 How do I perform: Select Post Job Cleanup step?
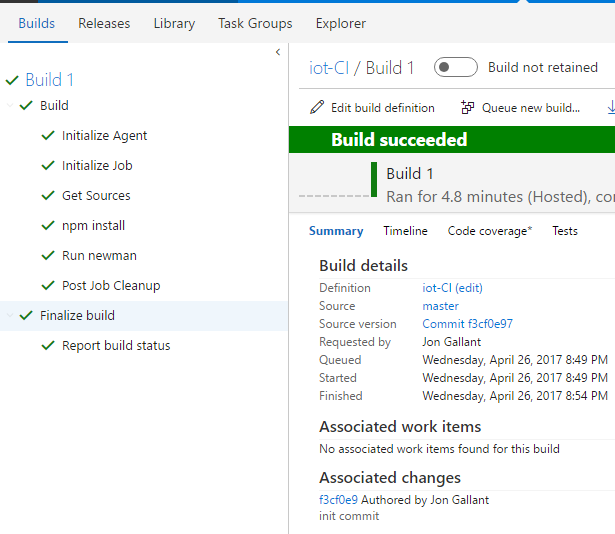[110, 286]
